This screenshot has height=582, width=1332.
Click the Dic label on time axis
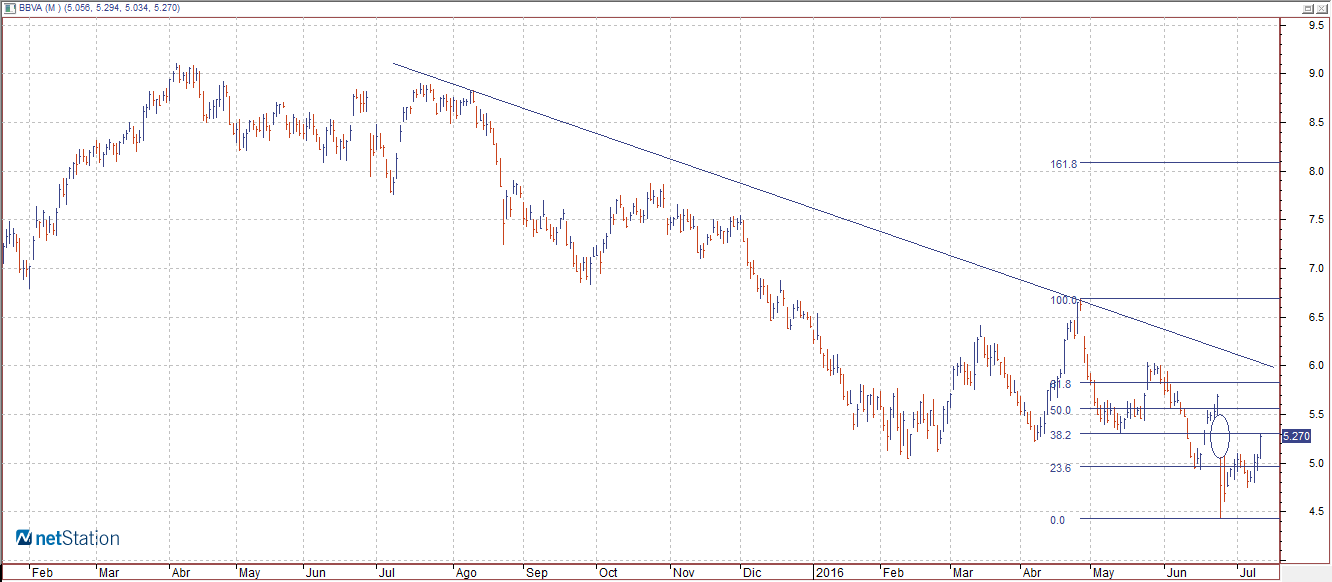point(750,574)
